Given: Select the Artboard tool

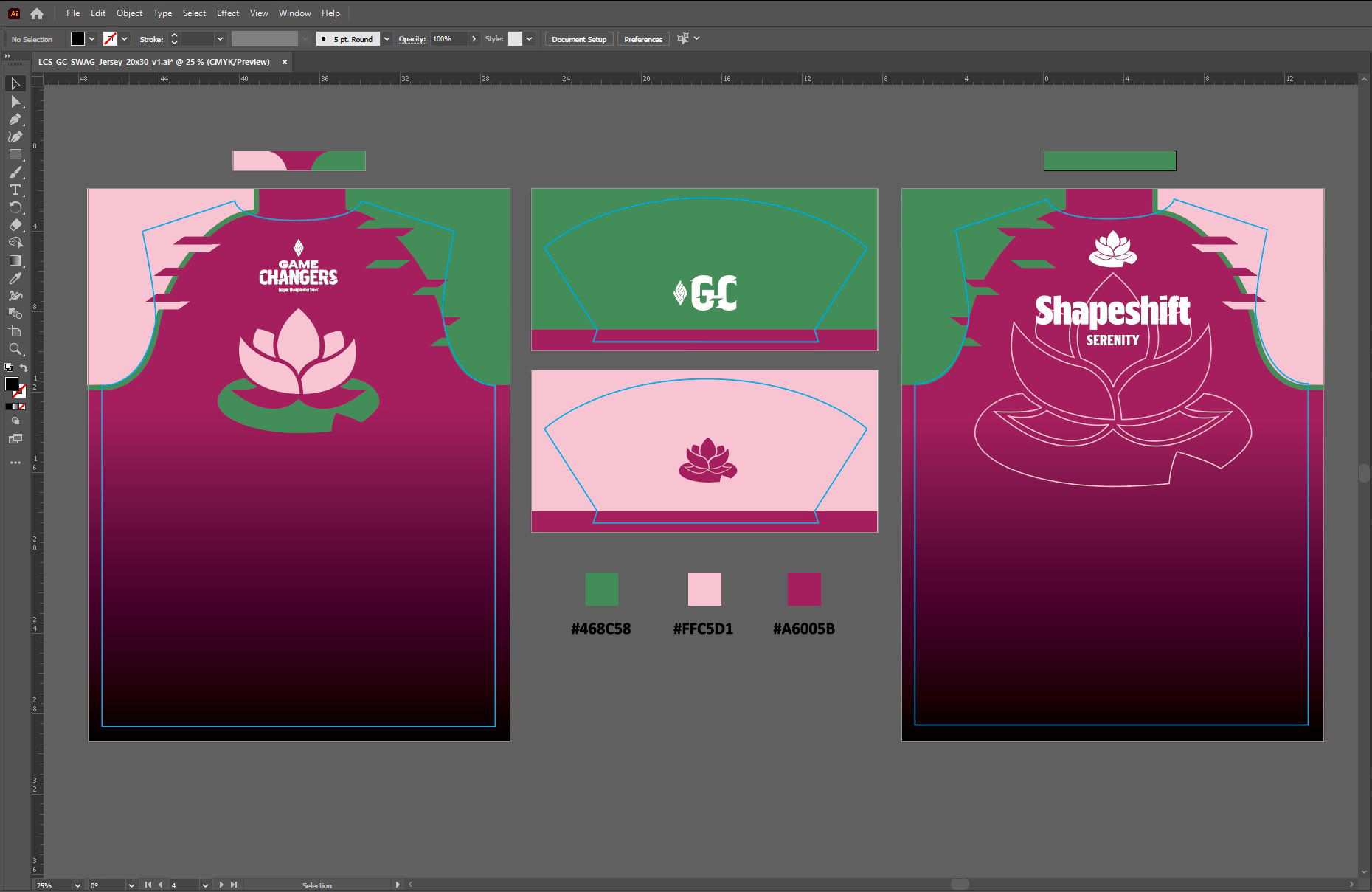Looking at the screenshot, I should (15, 331).
